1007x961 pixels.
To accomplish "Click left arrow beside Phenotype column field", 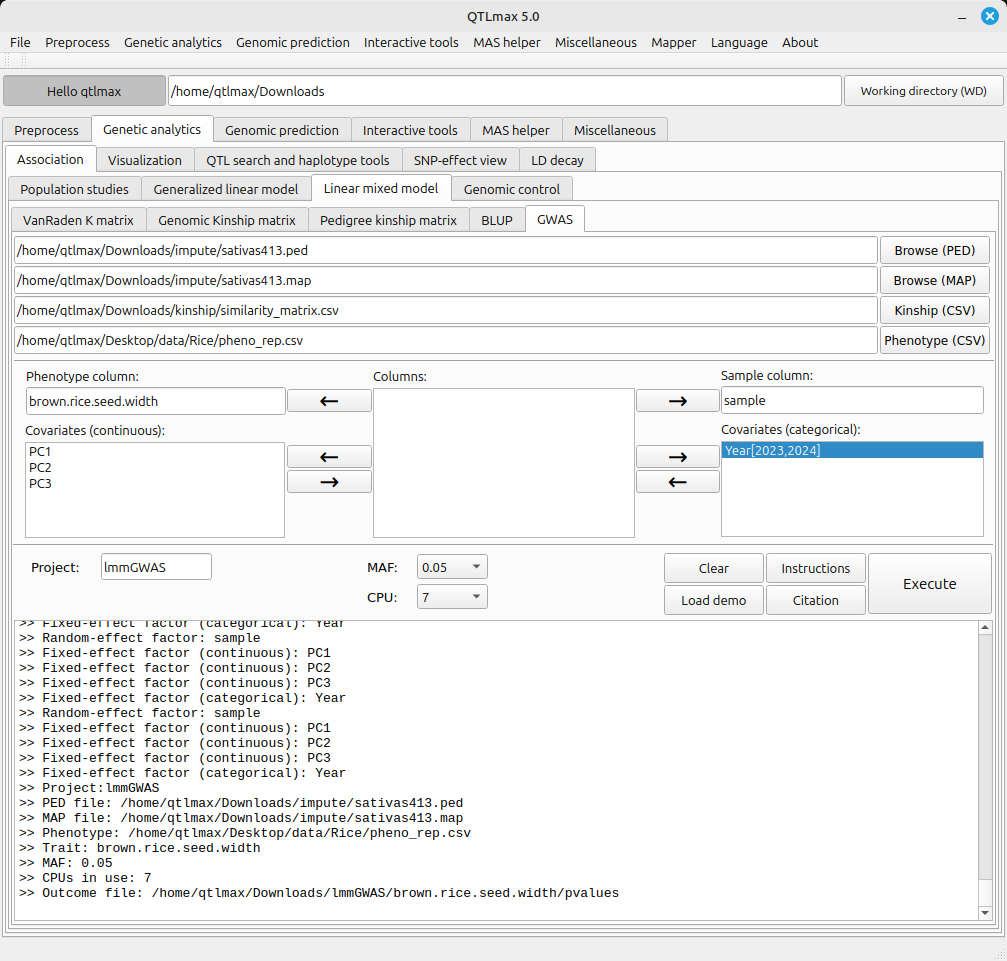I will pyautogui.click(x=329, y=401).
